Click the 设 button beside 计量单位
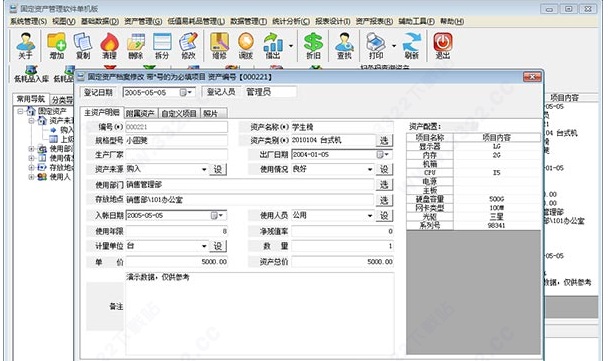The image size is (610, 361). [218, 246]
